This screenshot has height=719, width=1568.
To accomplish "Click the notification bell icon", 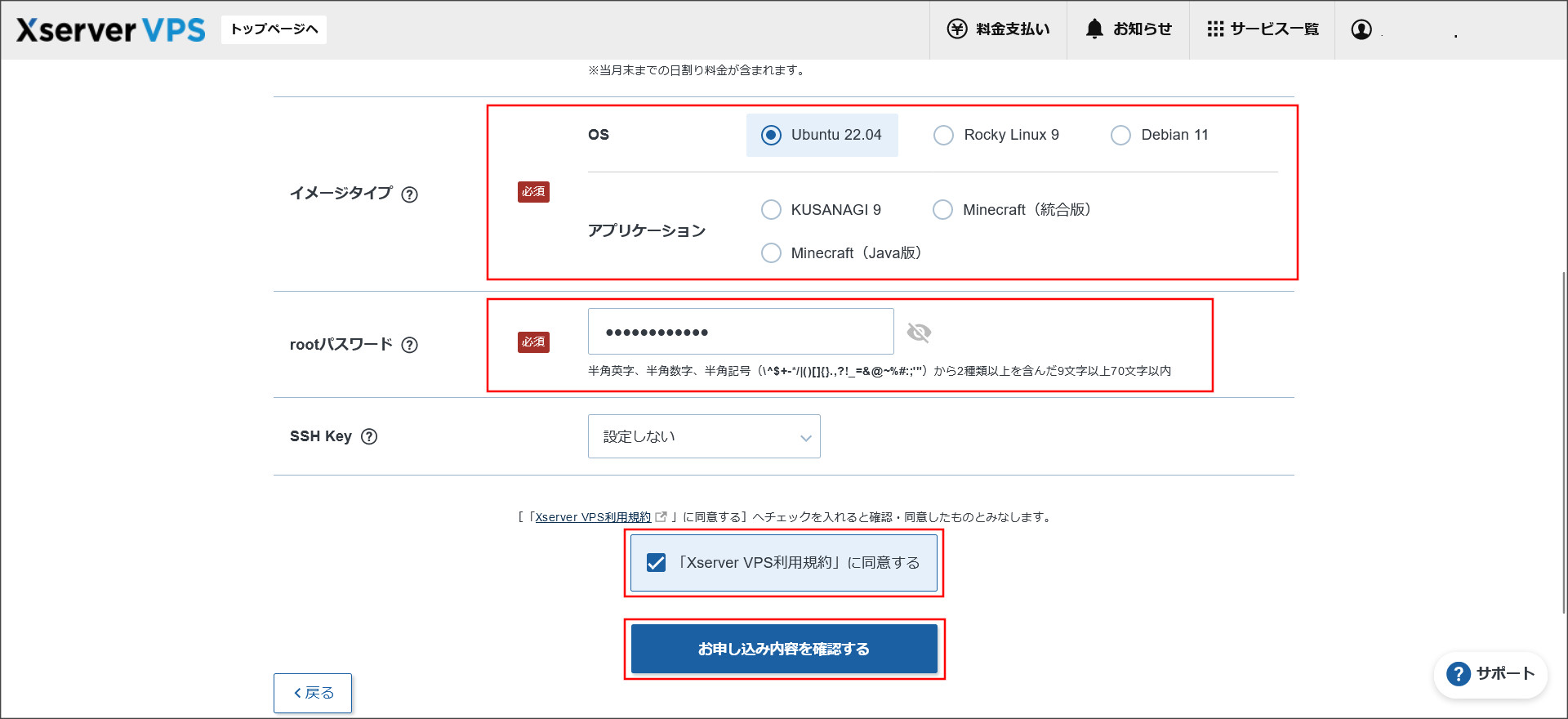I will coord(1094,29).
